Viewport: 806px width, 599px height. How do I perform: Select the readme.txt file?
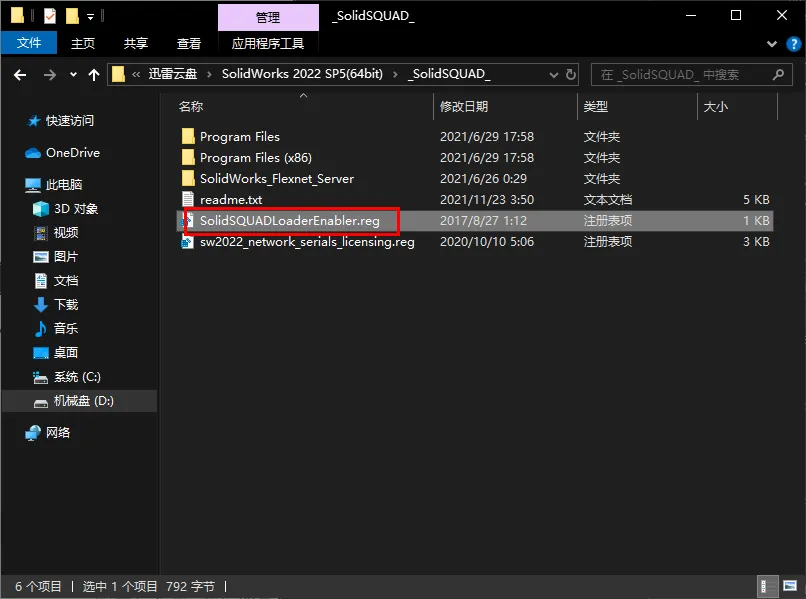coord(231,200)
